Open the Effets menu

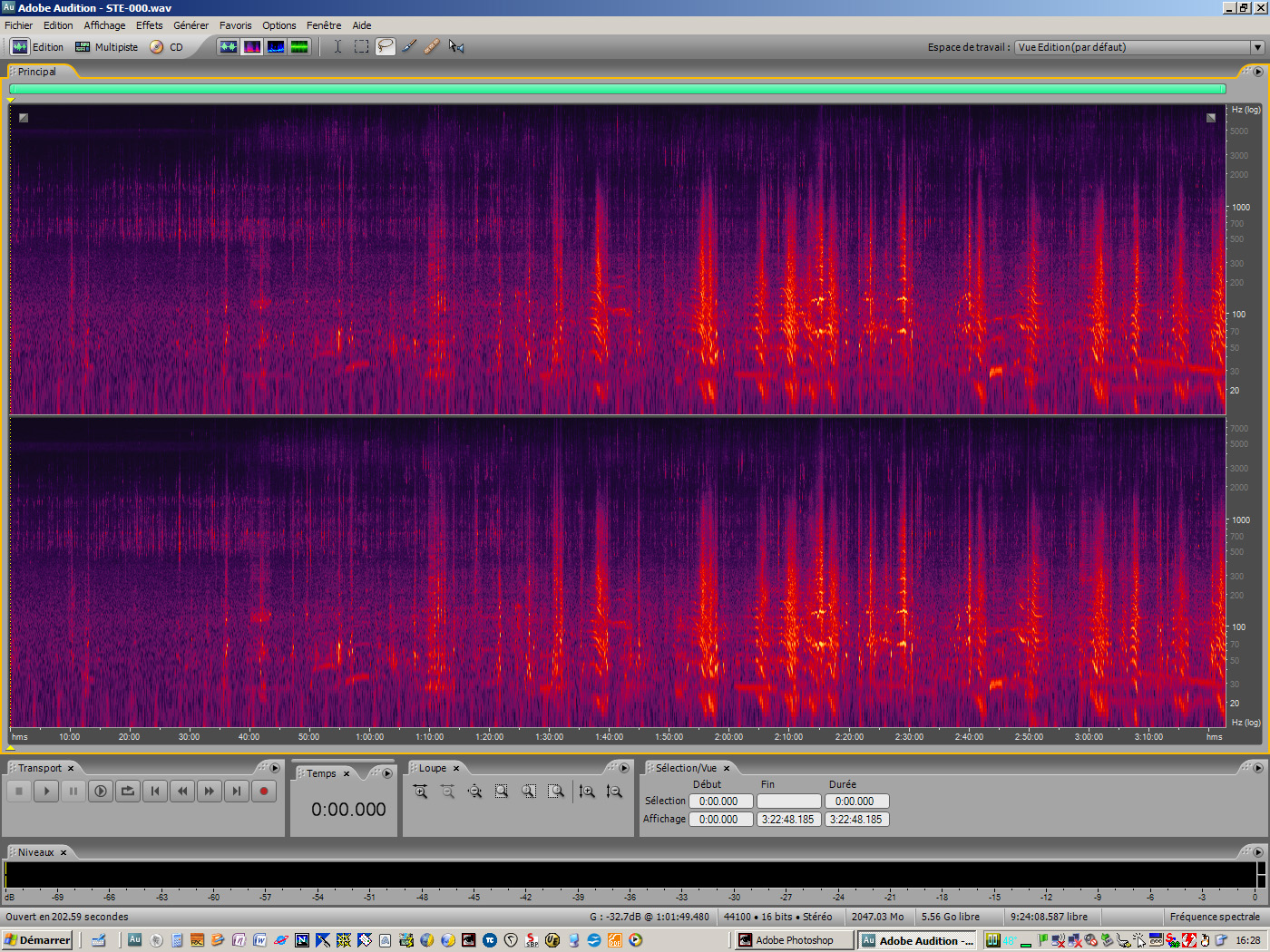[149, 24]
